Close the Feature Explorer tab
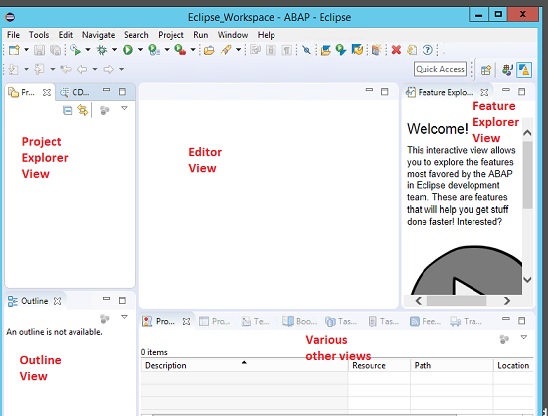This screenshot has height=416, width=548. 484,92
